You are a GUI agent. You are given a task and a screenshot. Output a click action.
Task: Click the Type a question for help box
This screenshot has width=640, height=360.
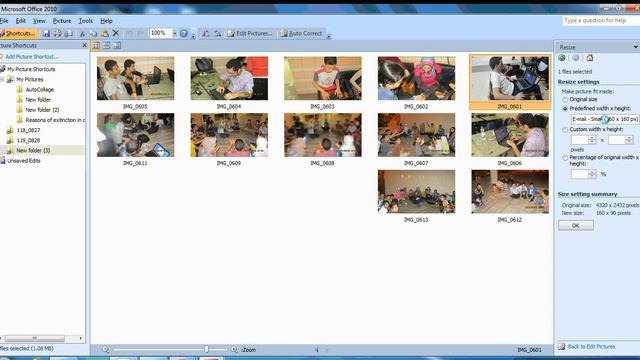pos(601,20)
